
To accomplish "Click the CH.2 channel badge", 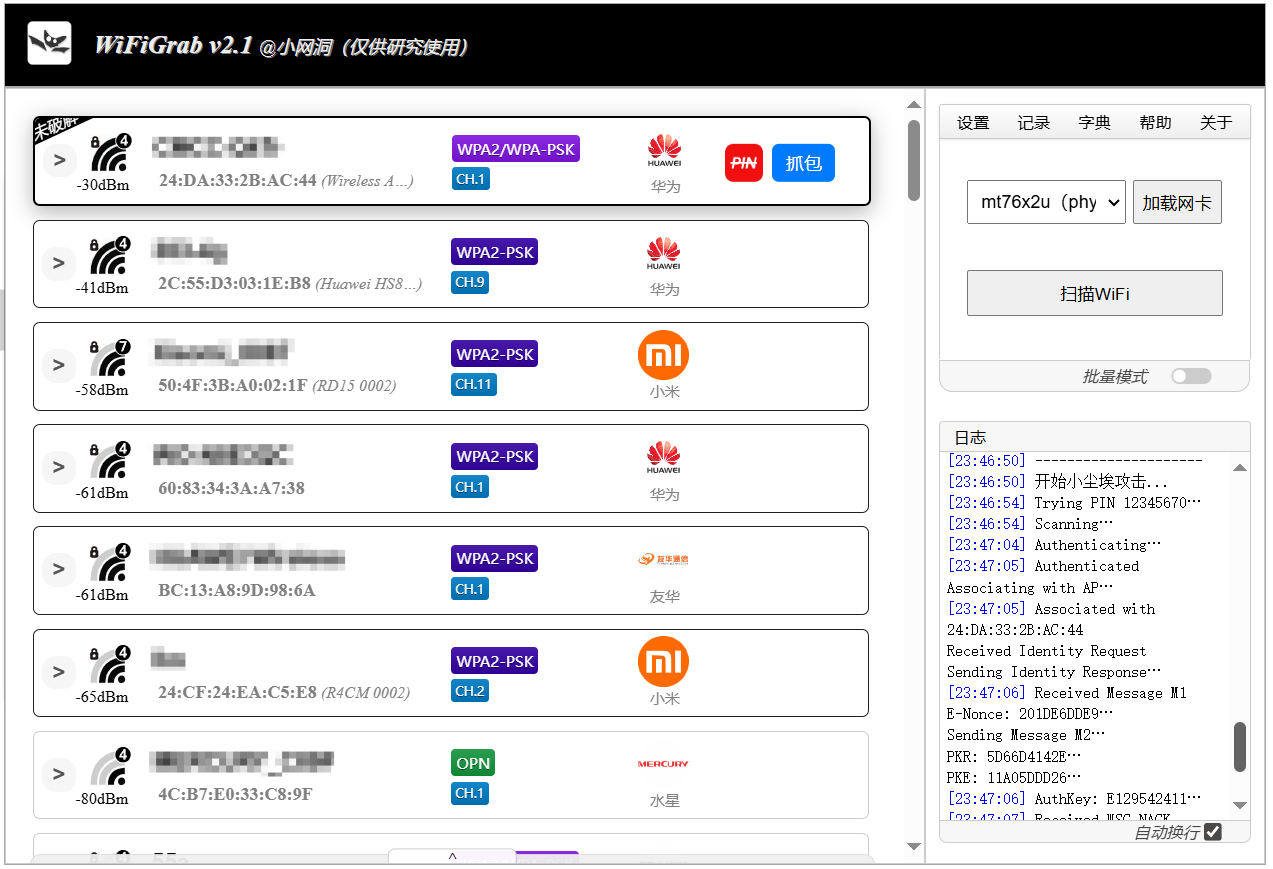I will [470, 691].
